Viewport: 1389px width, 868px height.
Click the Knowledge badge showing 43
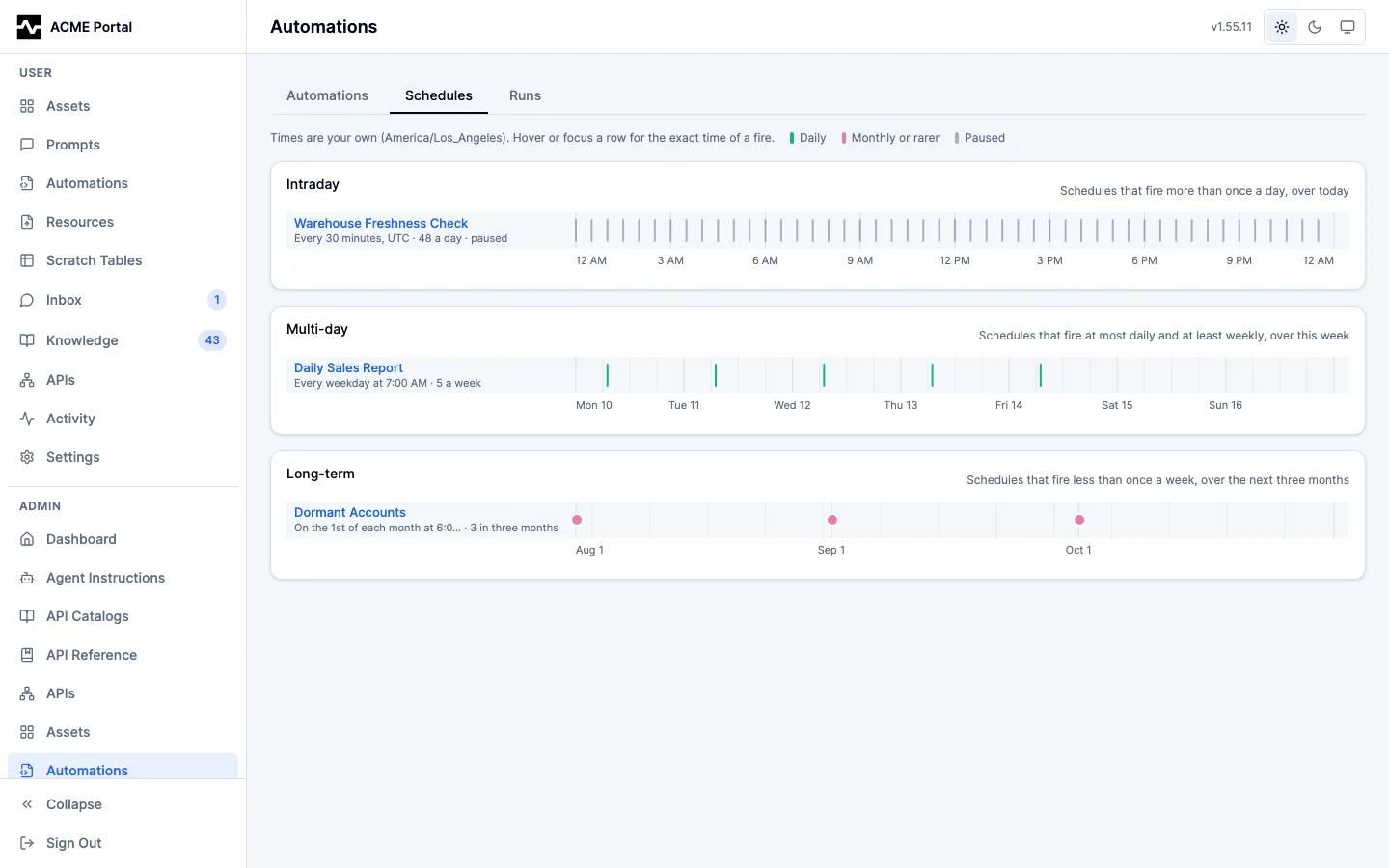212,340
